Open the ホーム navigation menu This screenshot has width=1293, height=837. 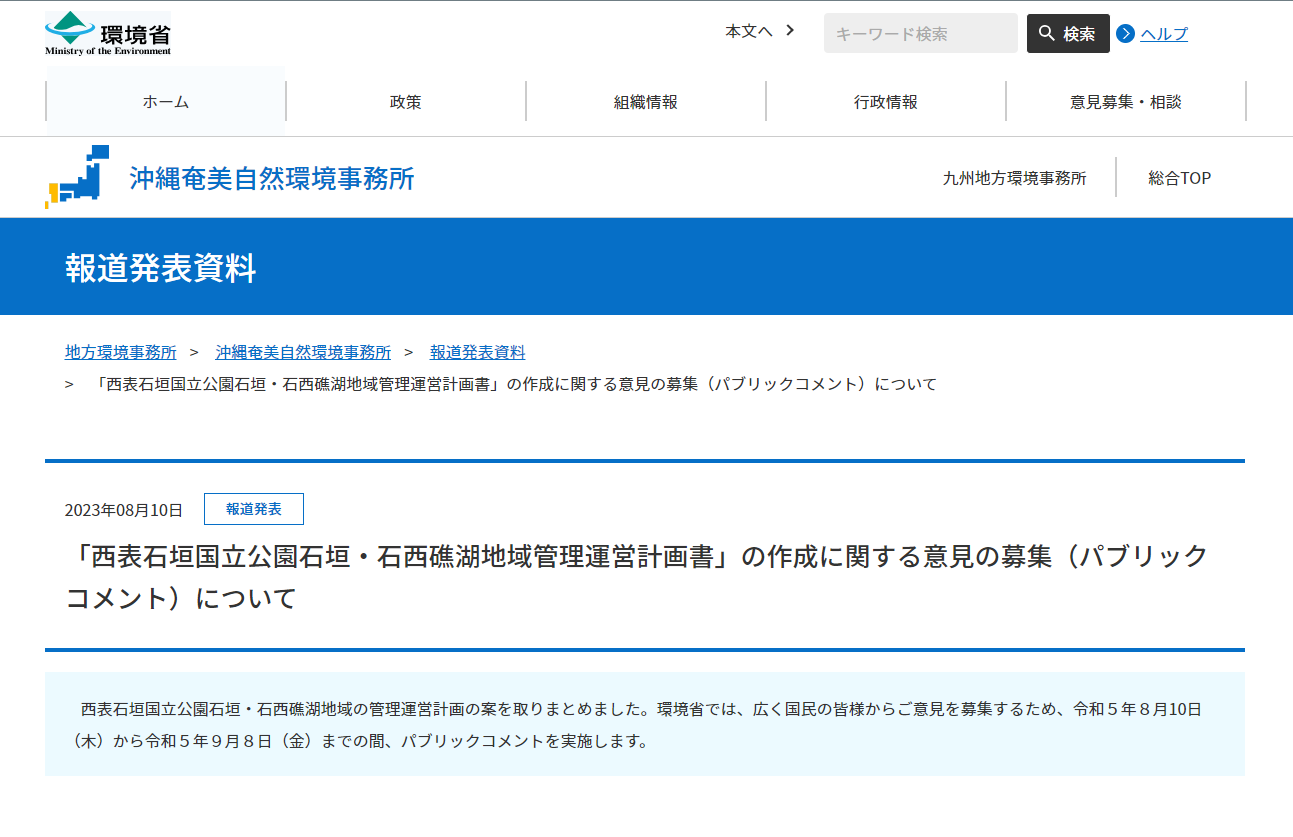[x=164, y=101]
